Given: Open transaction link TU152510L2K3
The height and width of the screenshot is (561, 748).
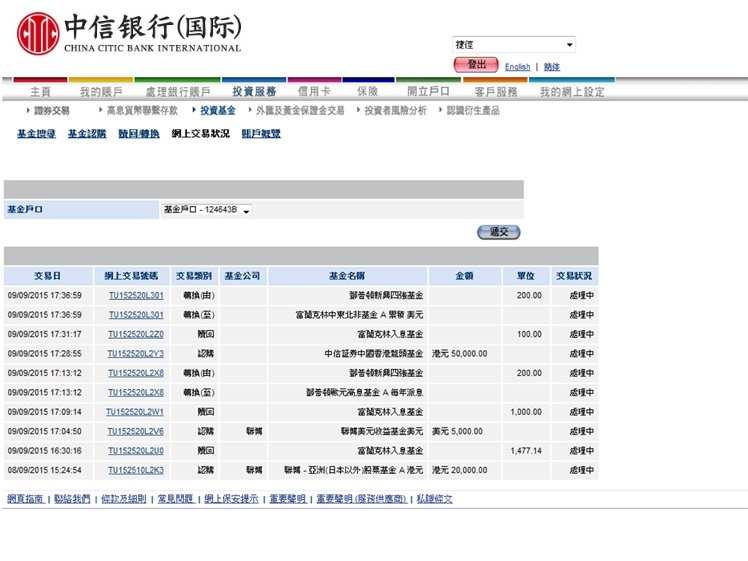Looking at the screenshot, I should pyautogui.click(x=136, y=470).
